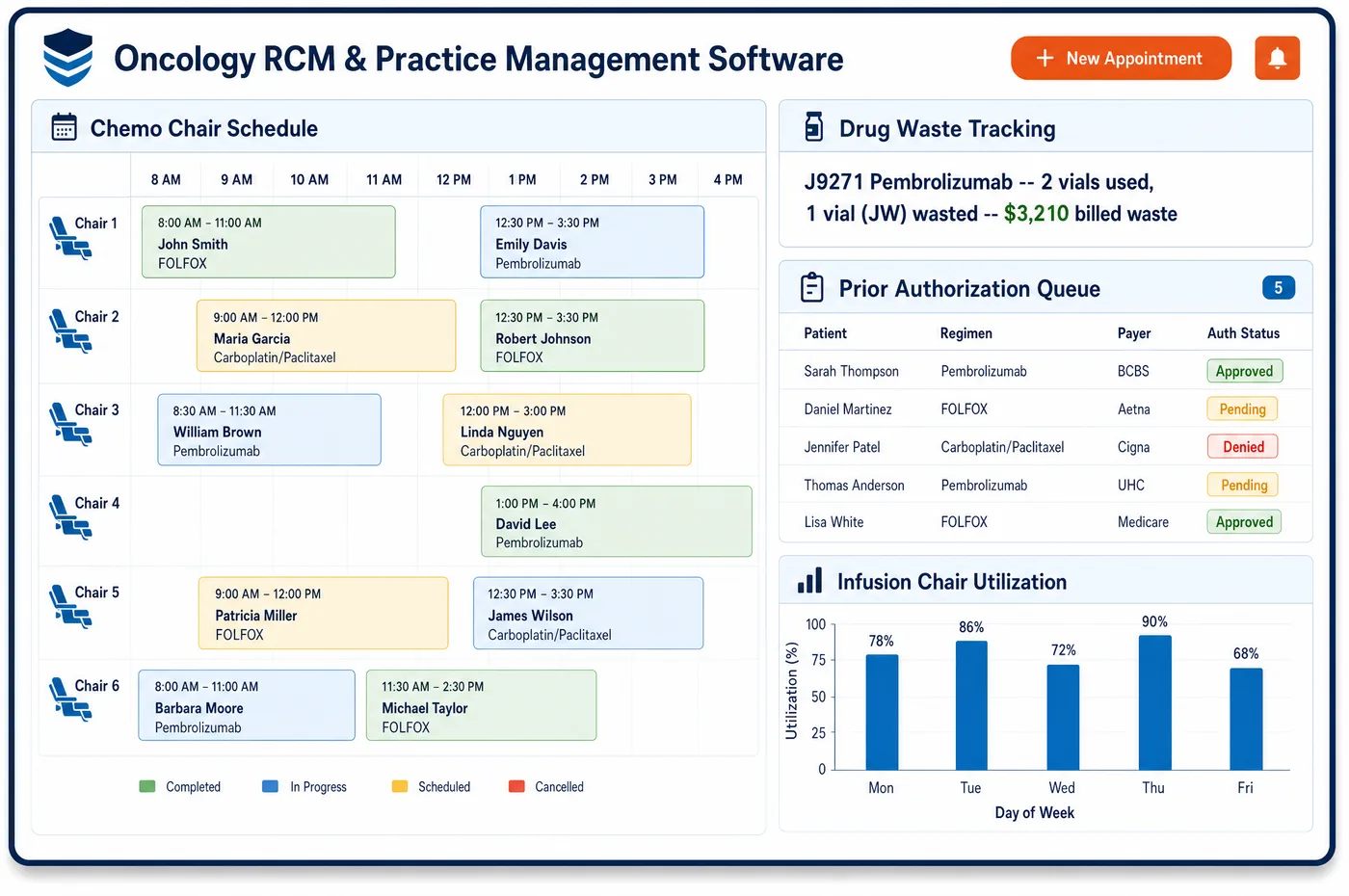Screen dimensions: 1349x896
Task: Click the Infusion Chair Utilization chart icon
Action: 809,580
